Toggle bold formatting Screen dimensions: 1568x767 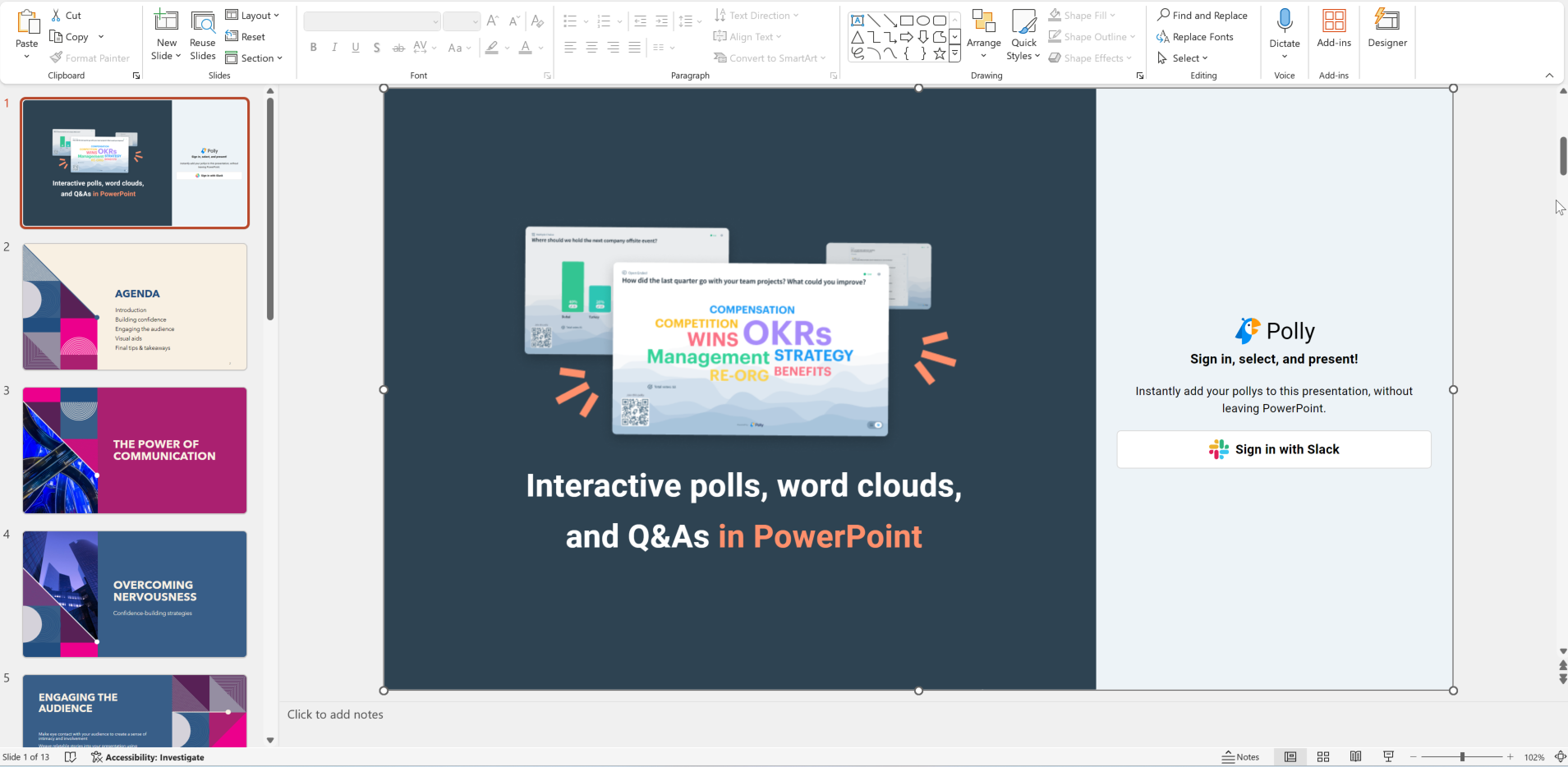(312, 47)
